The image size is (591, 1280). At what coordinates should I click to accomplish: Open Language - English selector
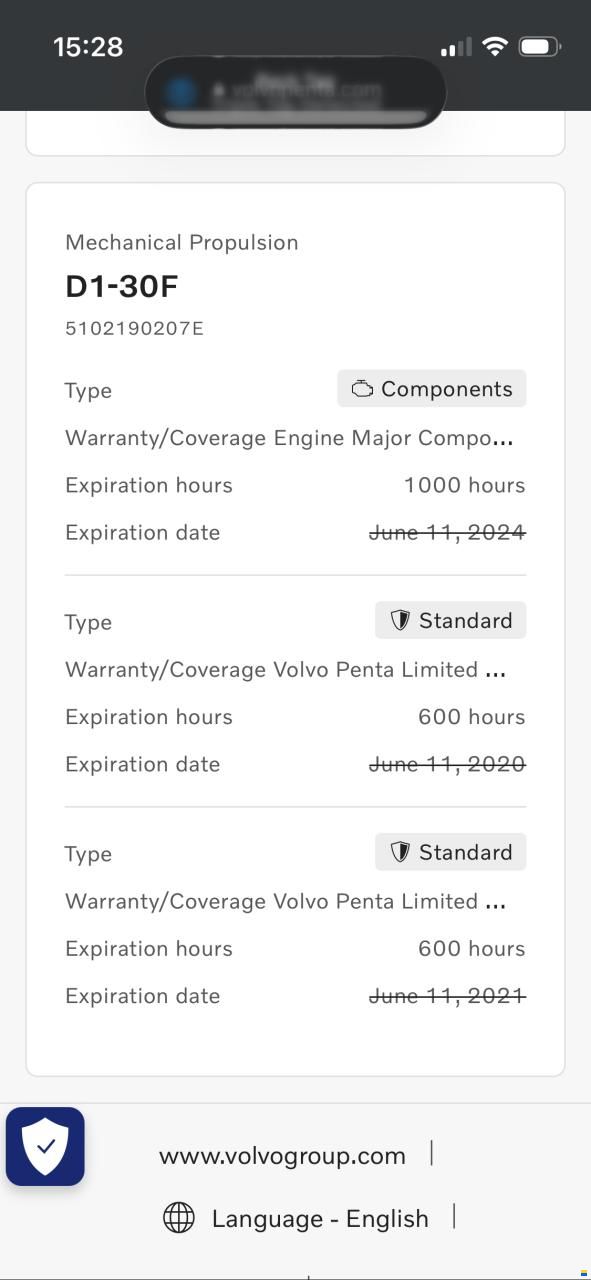(320, 1219)
